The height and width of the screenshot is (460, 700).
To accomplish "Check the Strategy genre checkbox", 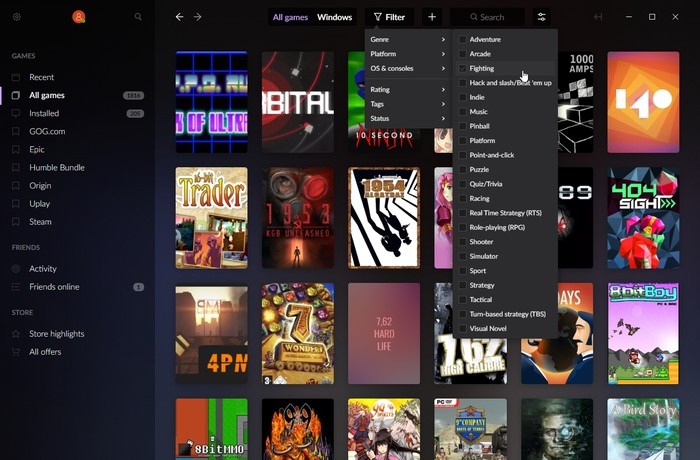I will pyautogui.click(x=462, y=285).
